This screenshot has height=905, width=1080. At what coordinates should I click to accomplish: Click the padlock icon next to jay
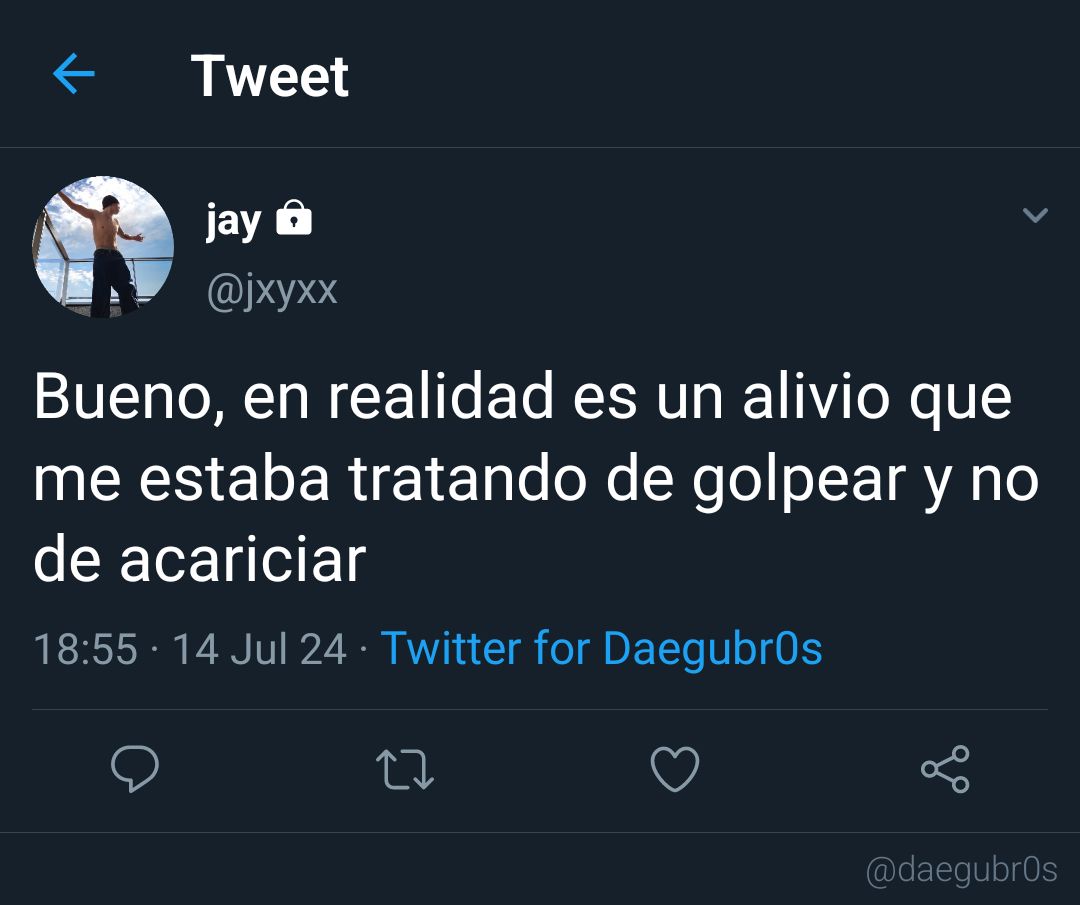[x=294, y=218]
